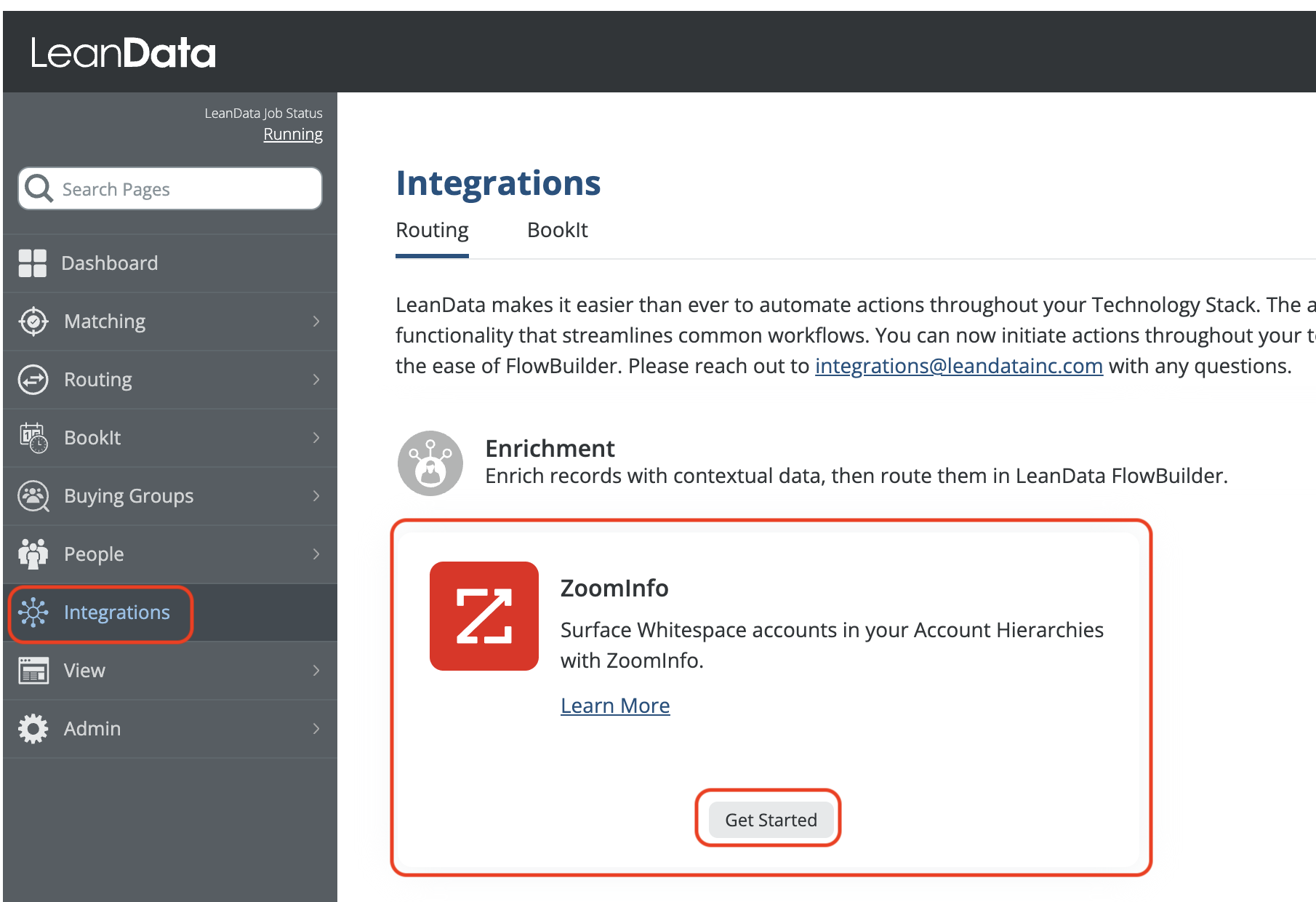Click the integrations@leandatainc.com email link
The image size is (1316, 902).
pyautogui.click(x=958, y=366)
